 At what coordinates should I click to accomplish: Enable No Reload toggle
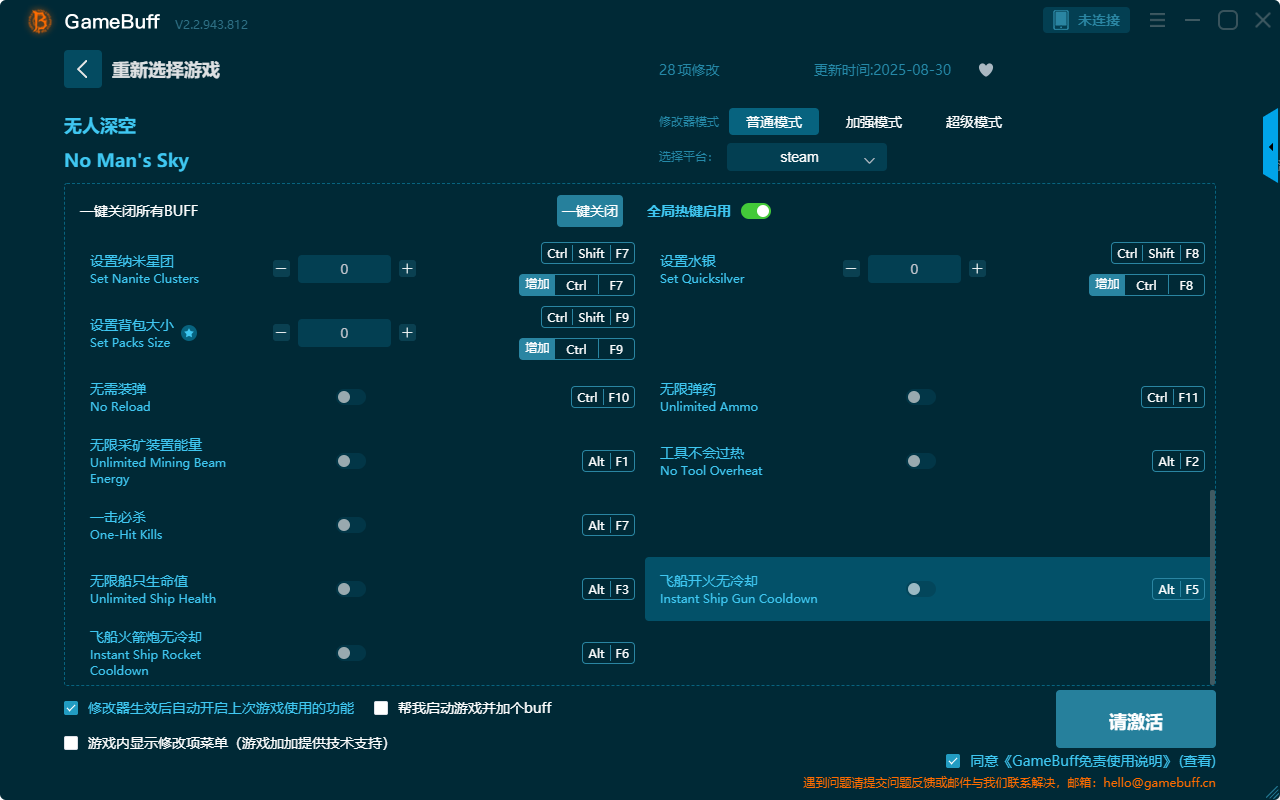pyautogui.click(x=351, y=397)
